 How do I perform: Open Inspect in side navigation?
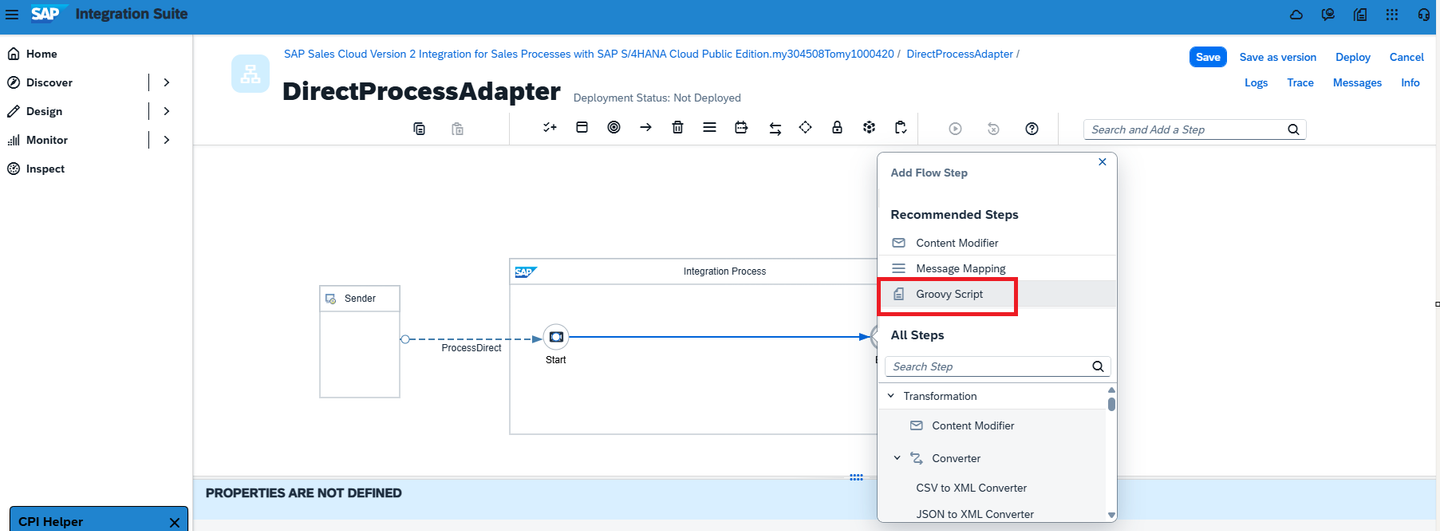pyautogui.click(x=45, y=169)
